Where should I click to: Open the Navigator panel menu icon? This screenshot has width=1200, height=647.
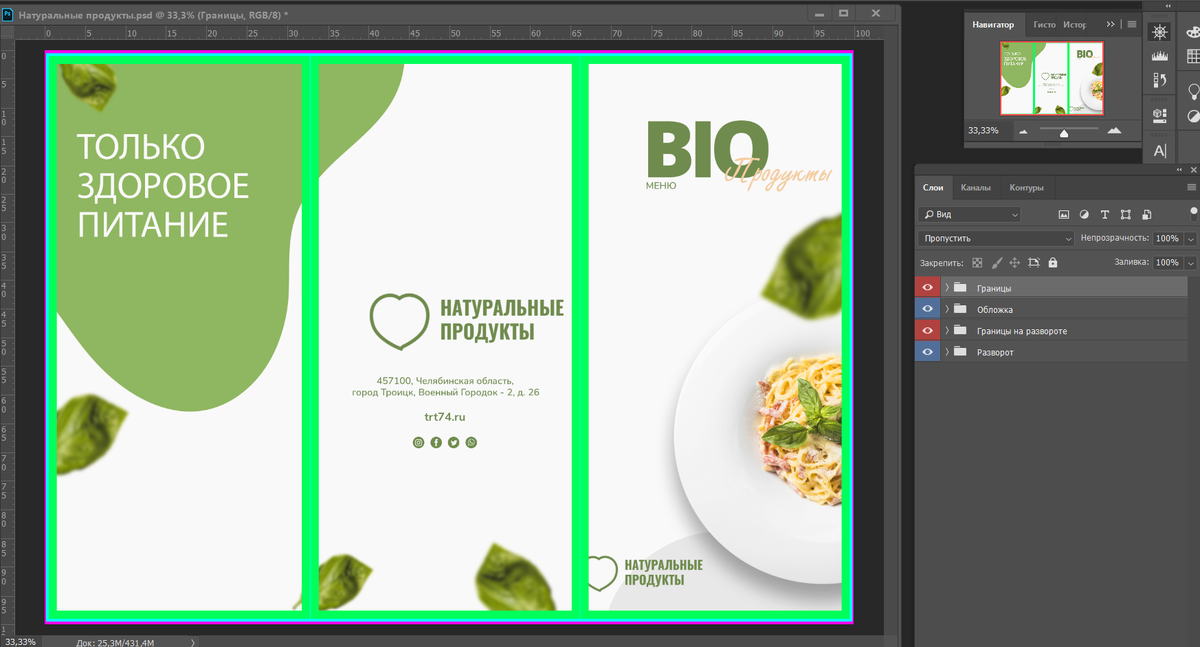pos(1131,24)
